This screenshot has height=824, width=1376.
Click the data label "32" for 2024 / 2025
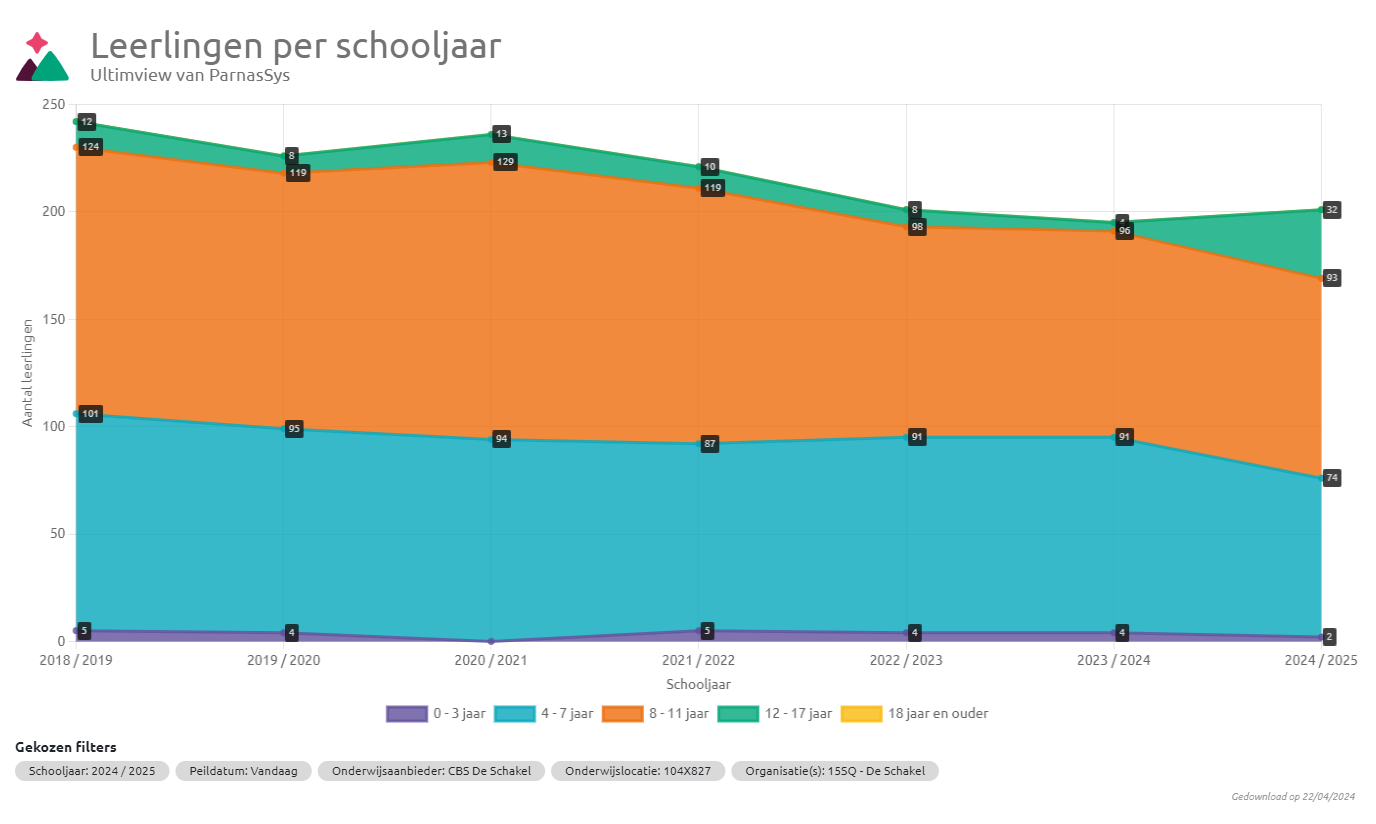tap(1331, 210)
